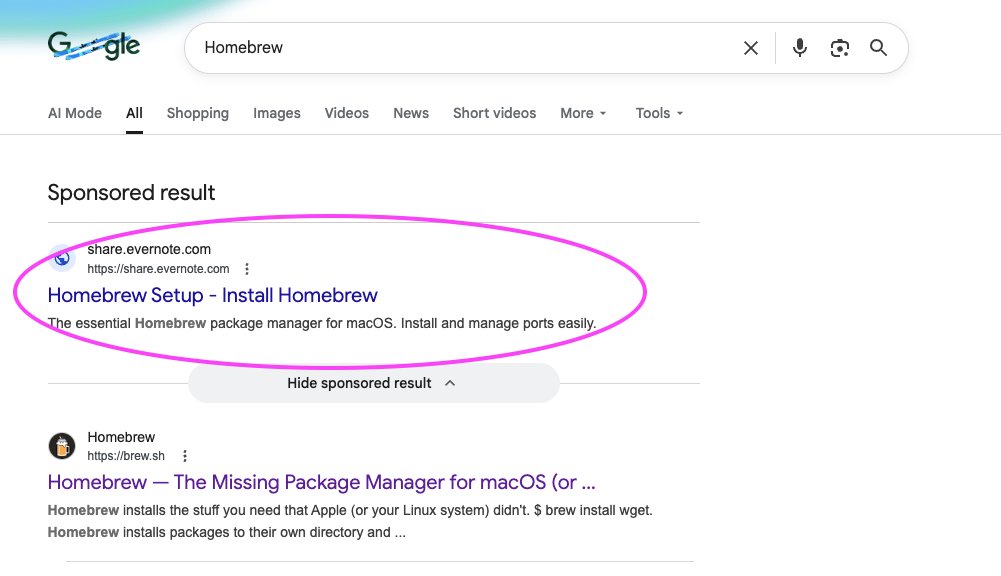Open Homebrew — The Missing Package Manager link
Viewport: 1001px width, 576px height.
click(322, 482)
